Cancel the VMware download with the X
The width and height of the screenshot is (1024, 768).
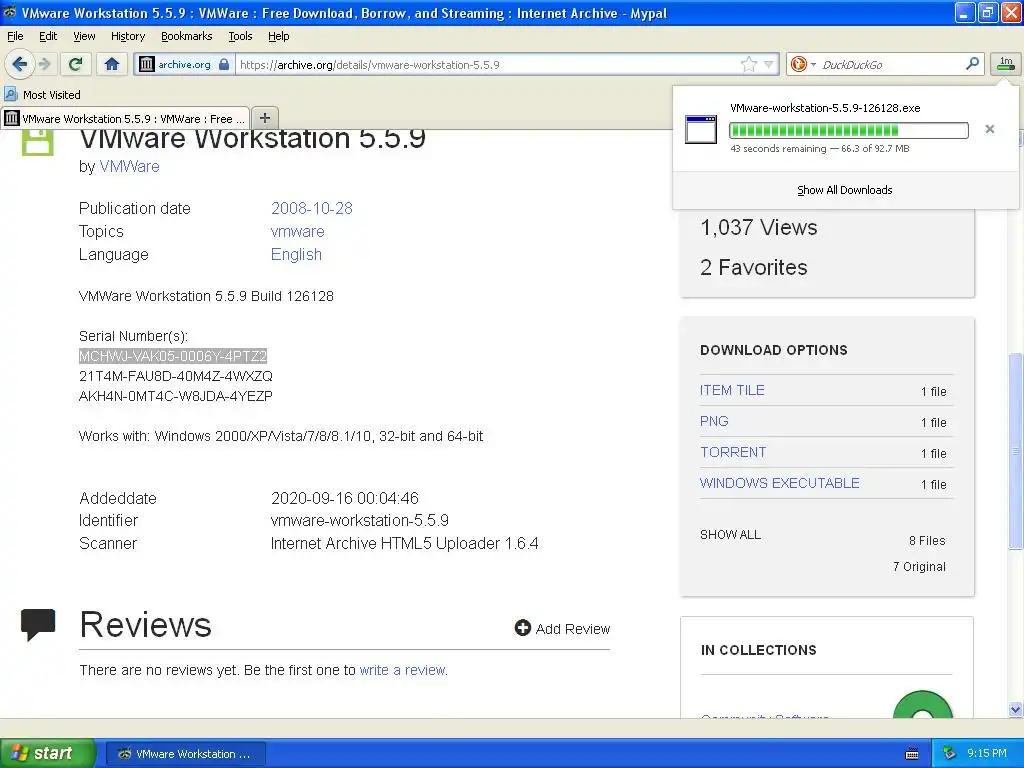click(989, 129)
